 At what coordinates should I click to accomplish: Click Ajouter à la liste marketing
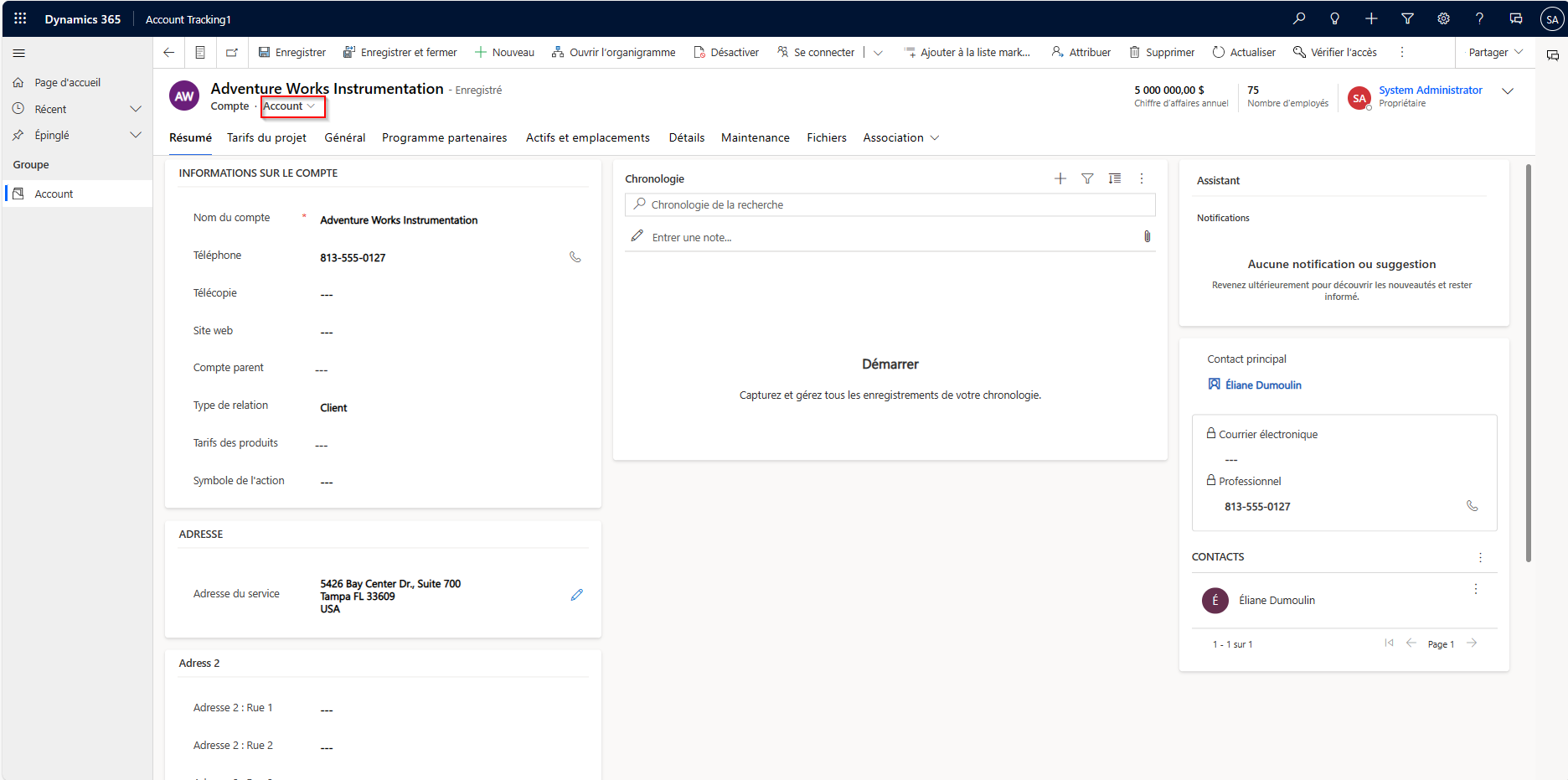967,52
